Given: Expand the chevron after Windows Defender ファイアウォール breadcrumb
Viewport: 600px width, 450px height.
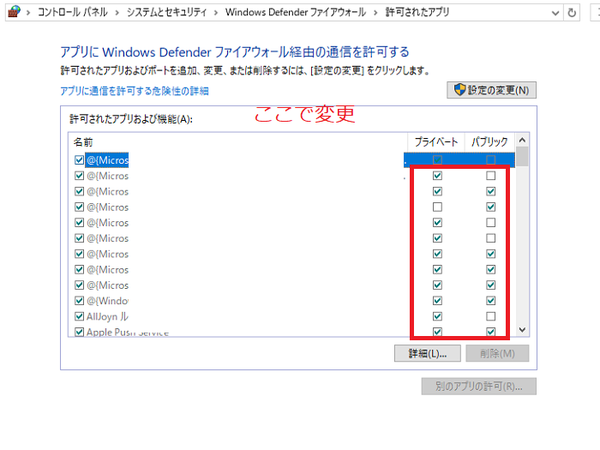Looking at the screenshot, I should point(375,13).
